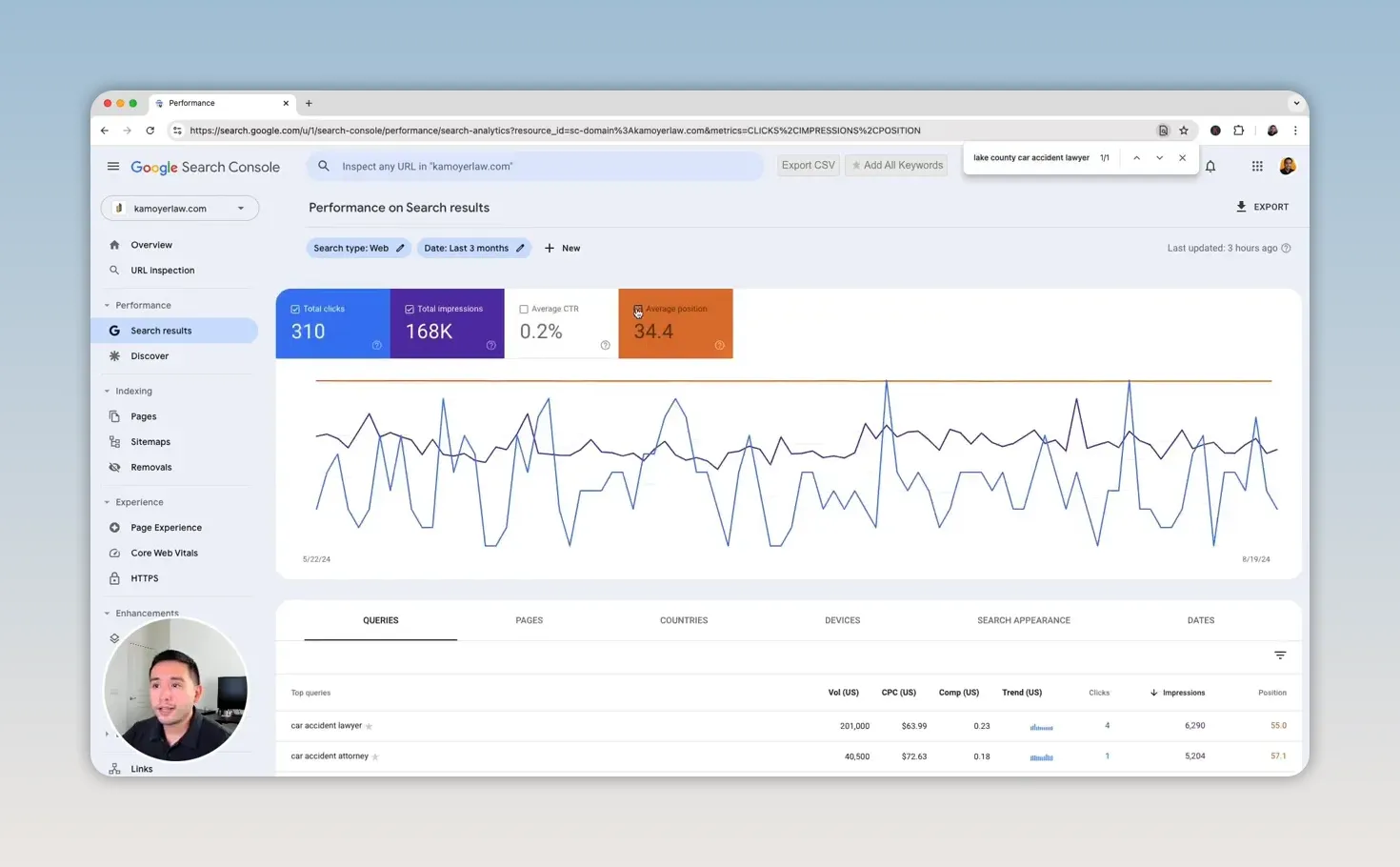1400x867 pixels.
Task: Toggle the Total impressions checkbox
Action: point(410,310)
